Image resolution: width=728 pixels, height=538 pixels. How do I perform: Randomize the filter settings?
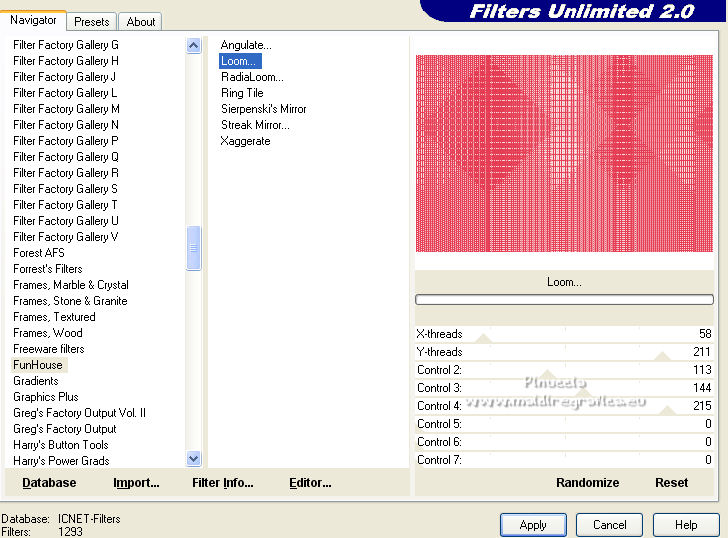tap(587, 483)
